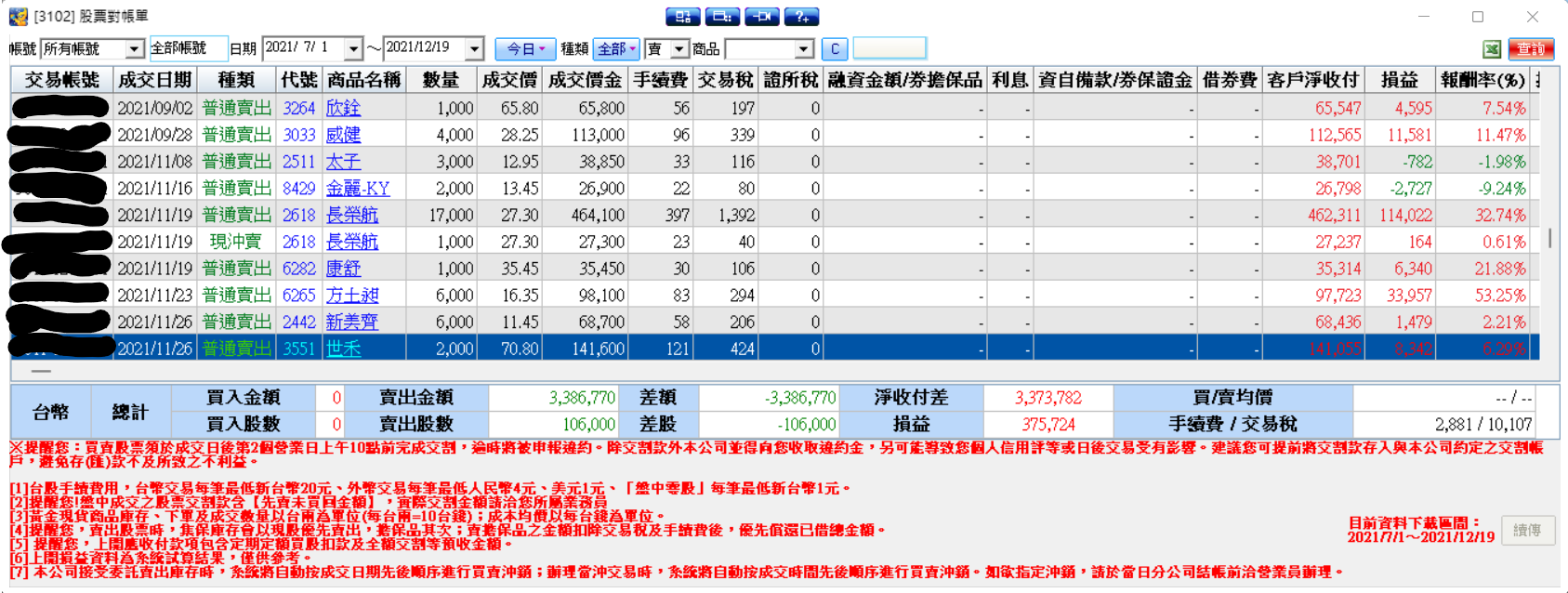Click the blue help question-mark icon
Image resolution: width=1568 pixels, height=593 pixels.
[x=801, y=16]
